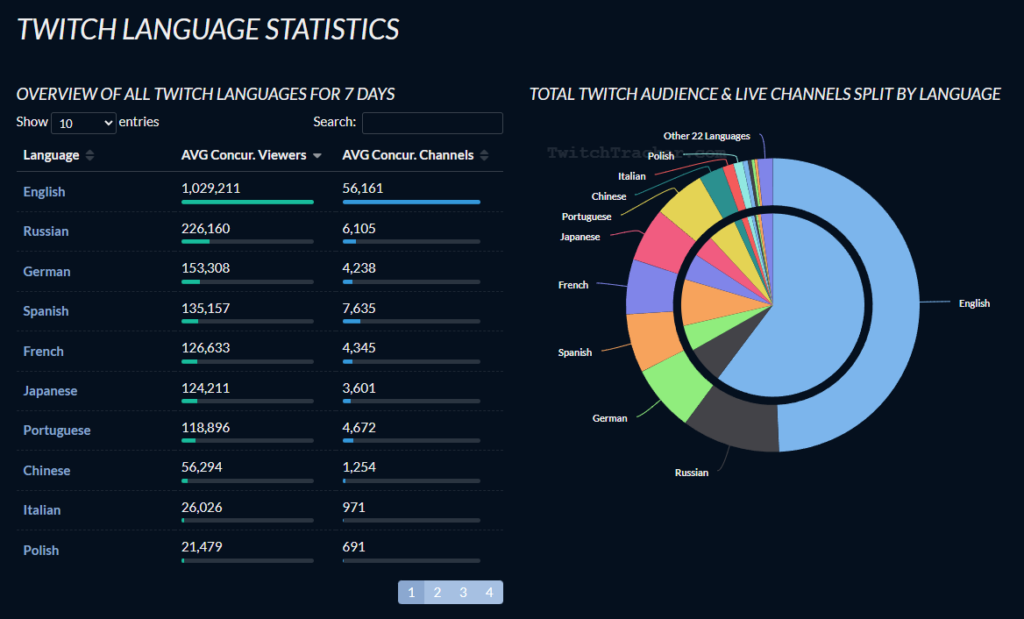Open the Japanese language link
Screen dimensions: 1024x619
pos(50,390)
